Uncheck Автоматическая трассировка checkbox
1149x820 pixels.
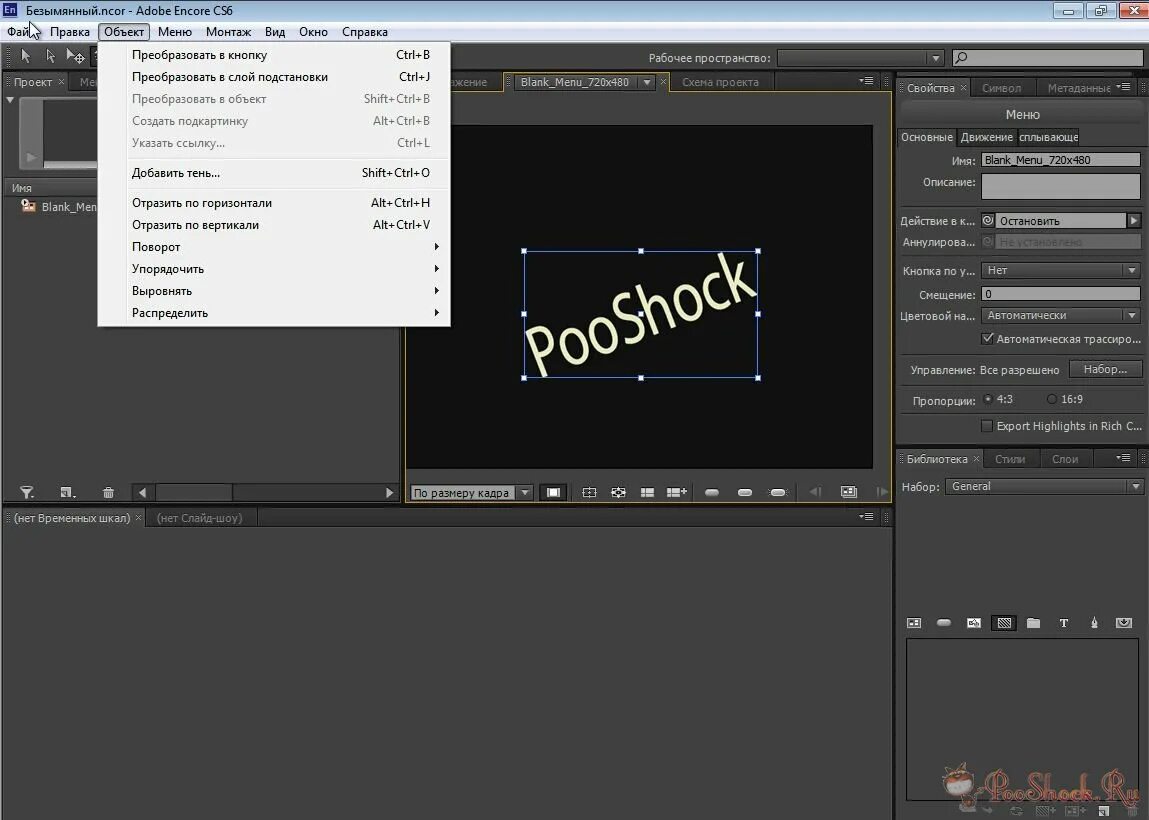tap(987, 339)
